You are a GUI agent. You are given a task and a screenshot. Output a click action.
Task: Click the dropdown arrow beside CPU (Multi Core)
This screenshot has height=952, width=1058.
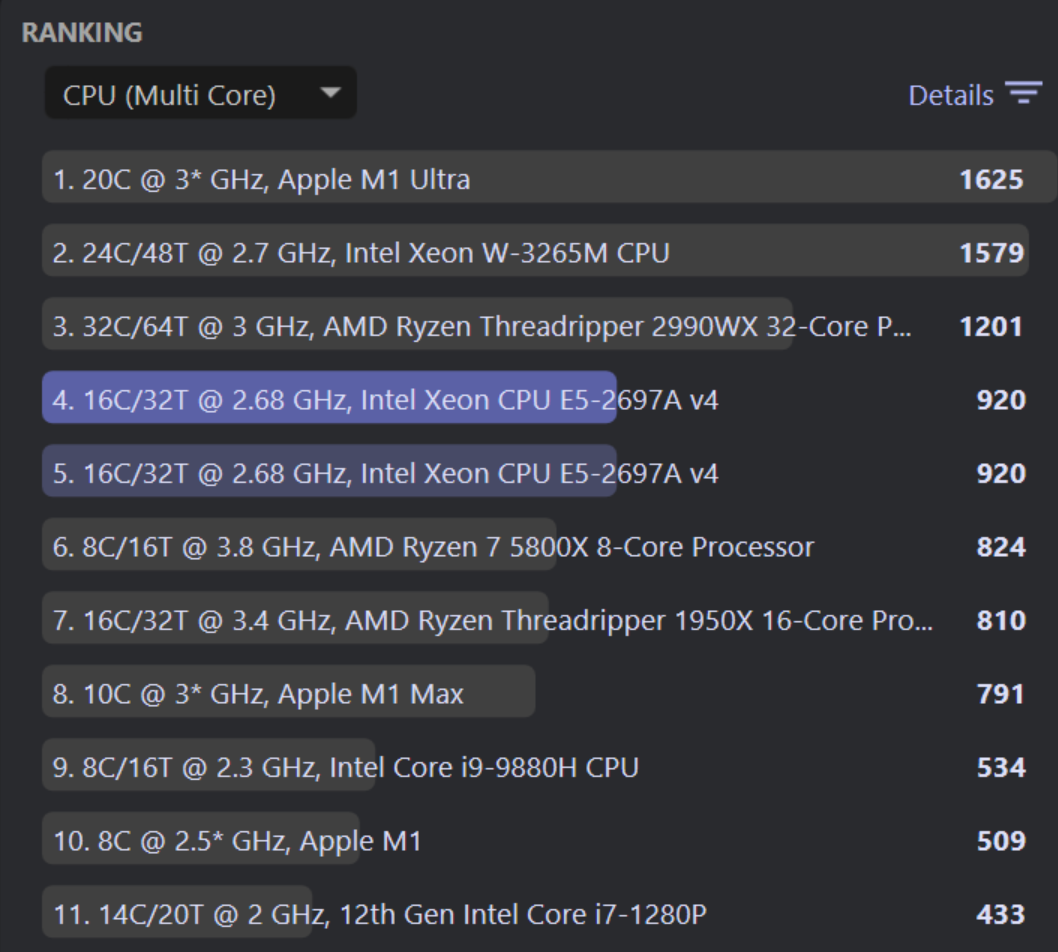tap(330, 92)
